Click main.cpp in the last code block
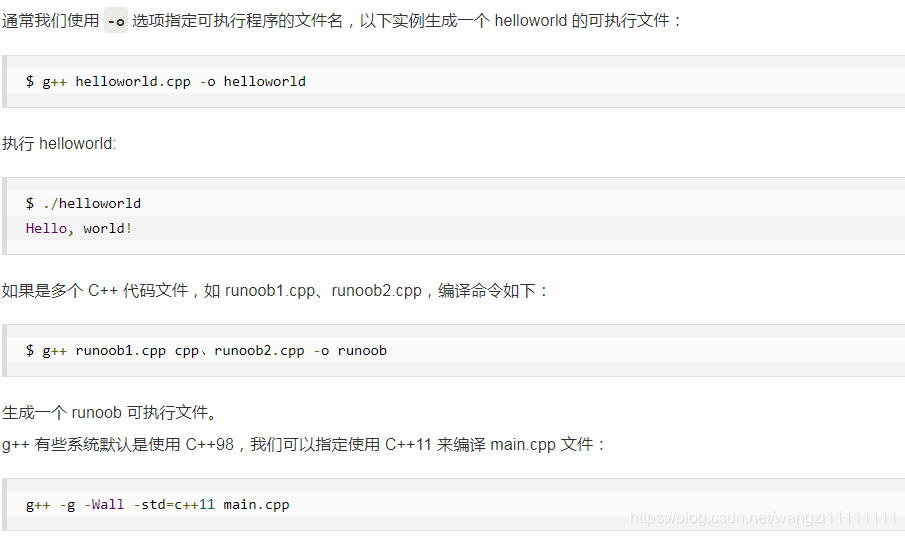Image resolution: width=905 pixels, height=536 pixels. tap(256, 505)
